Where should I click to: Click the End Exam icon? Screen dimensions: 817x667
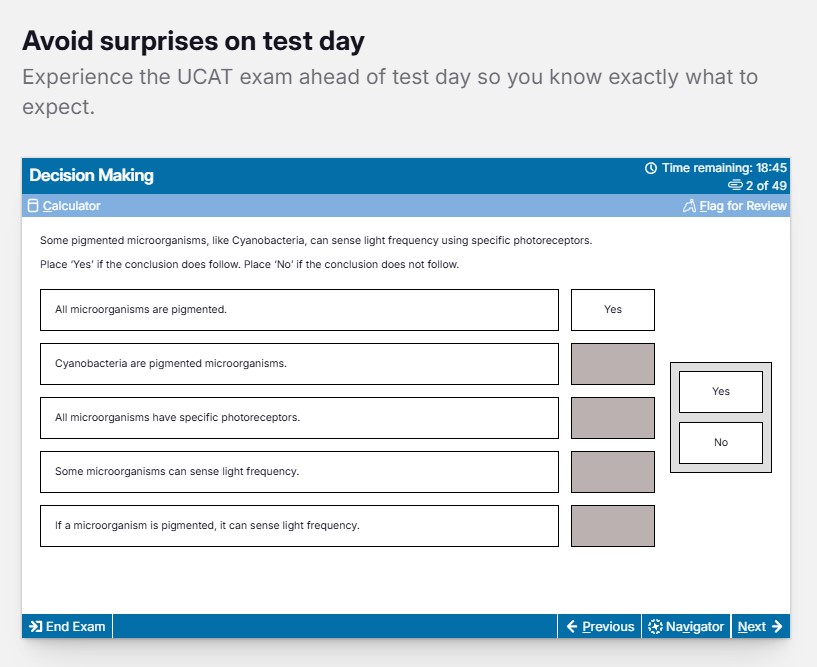(x=36, y=627)
